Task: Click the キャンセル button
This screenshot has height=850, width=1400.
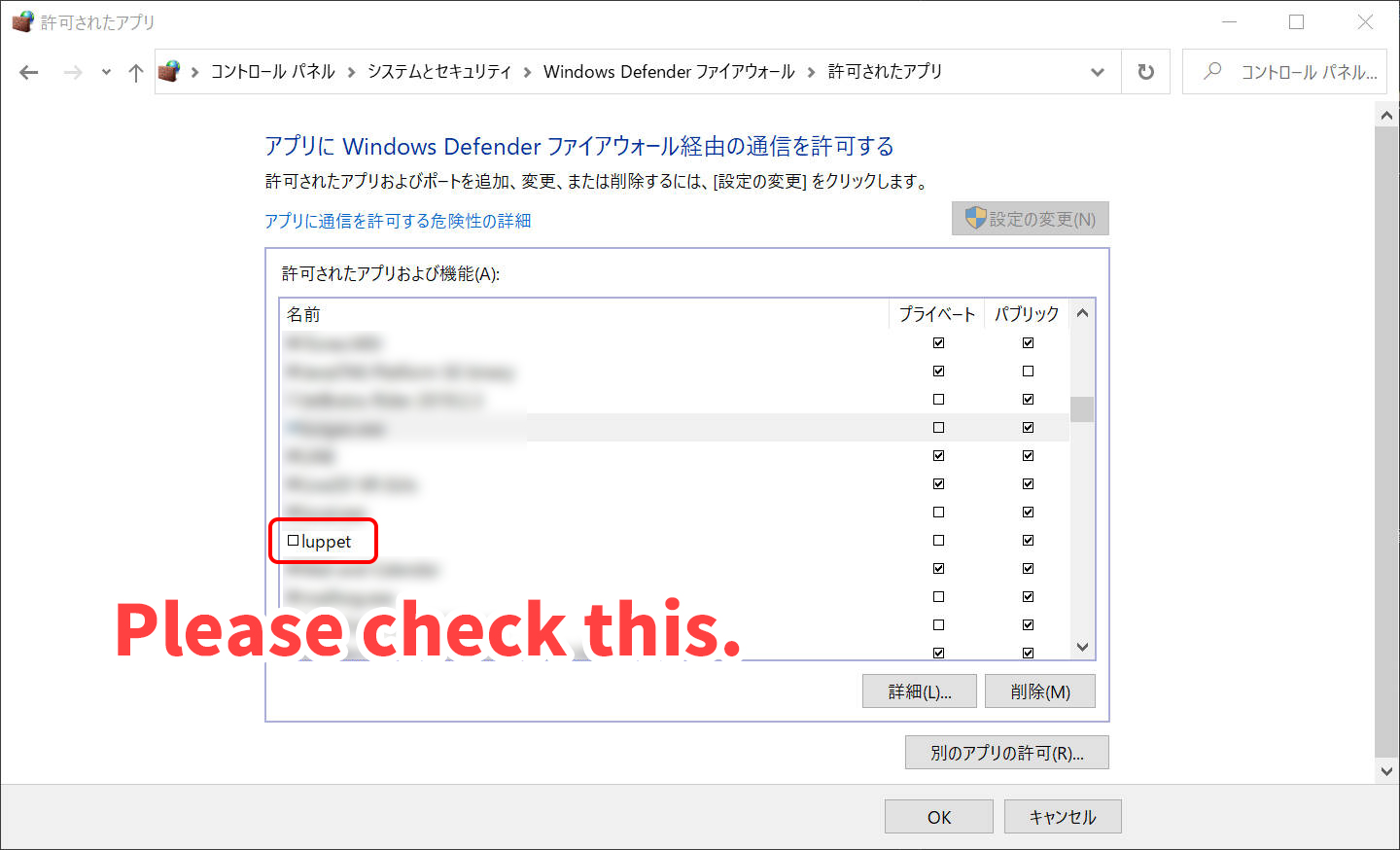Action: (x=1063, y=817)
